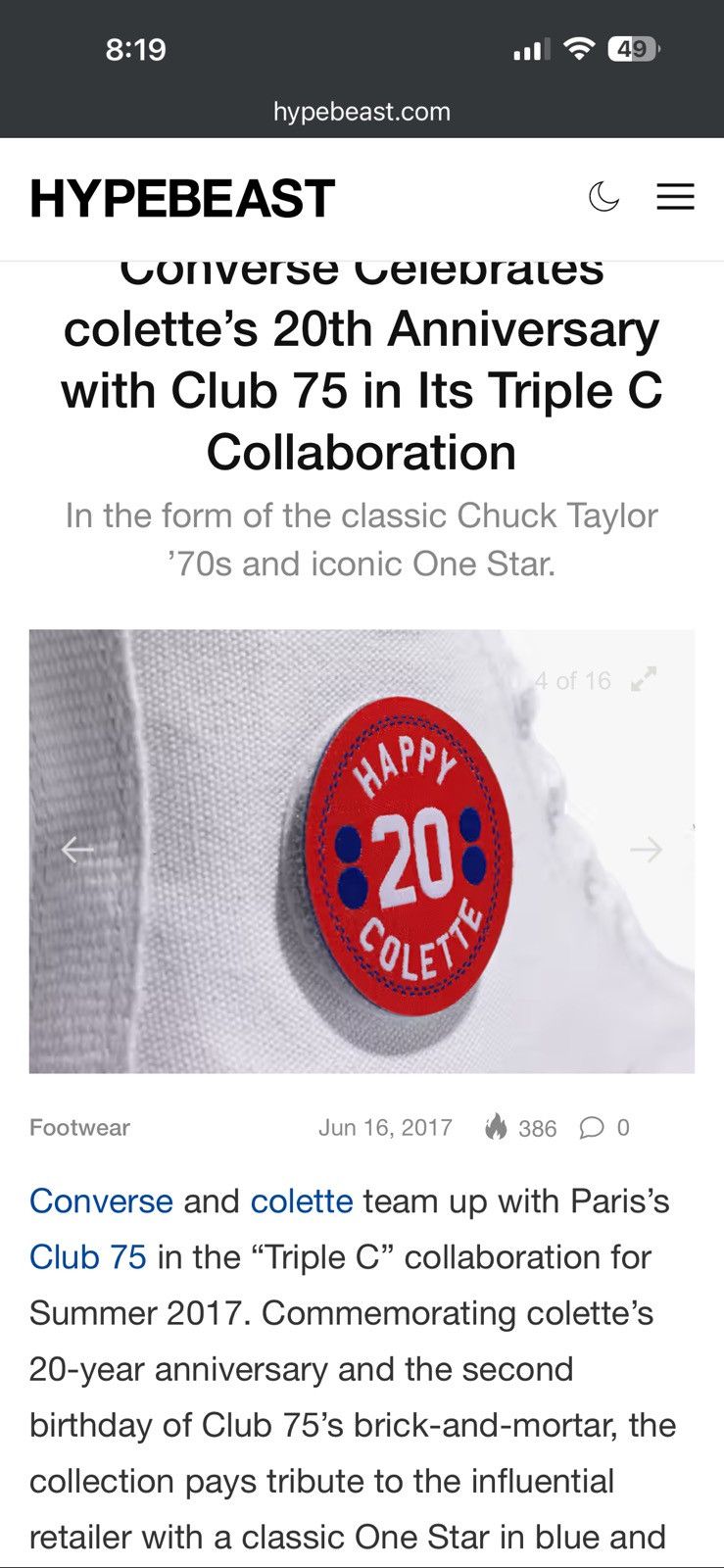Open the Footwear category
724x1568 pixels.
(x=79, y=1127)
